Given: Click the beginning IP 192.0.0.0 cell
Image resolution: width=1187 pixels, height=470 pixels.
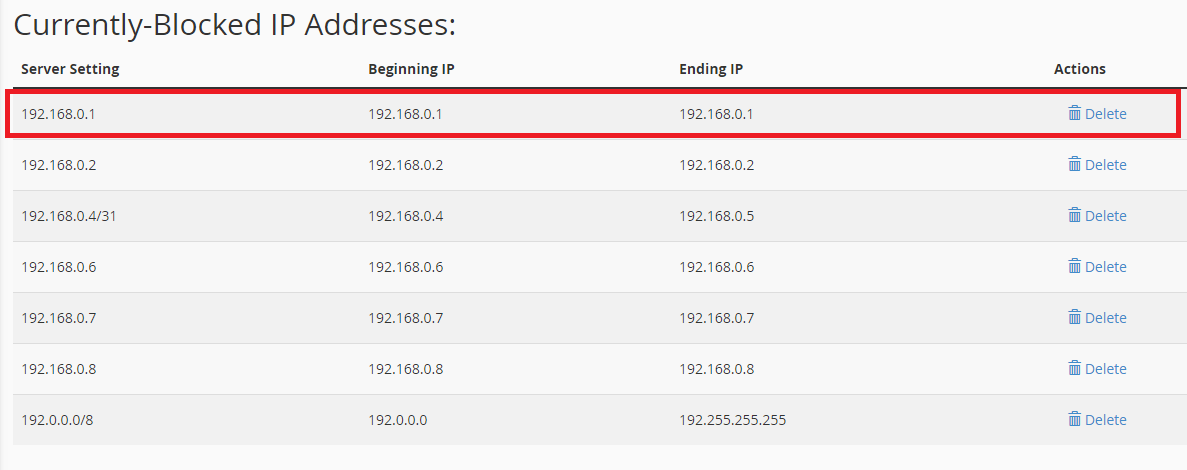Looking at the screenshot, I should 397,420.
